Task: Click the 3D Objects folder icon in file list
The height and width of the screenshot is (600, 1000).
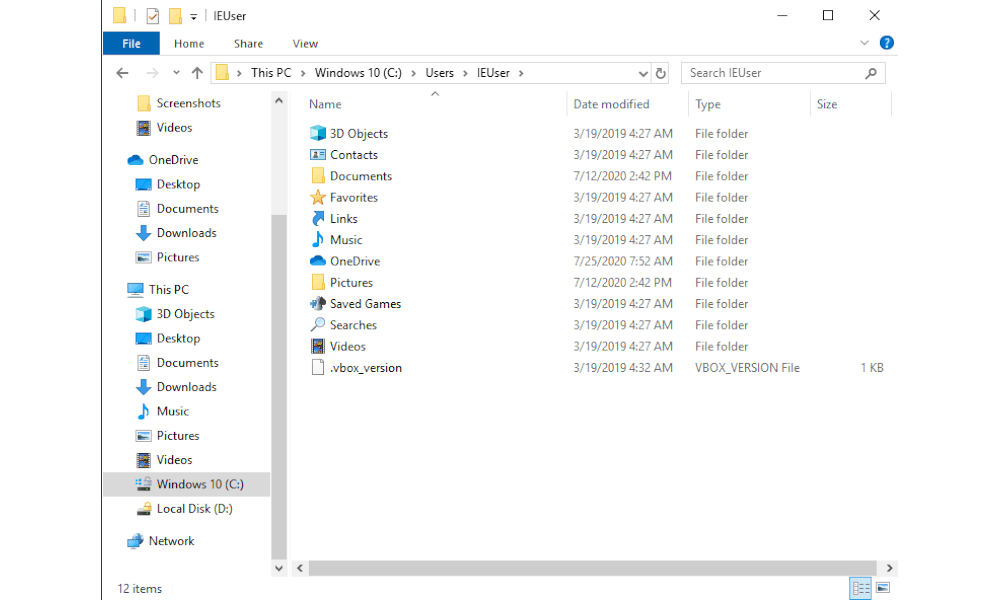Action: 318,133
